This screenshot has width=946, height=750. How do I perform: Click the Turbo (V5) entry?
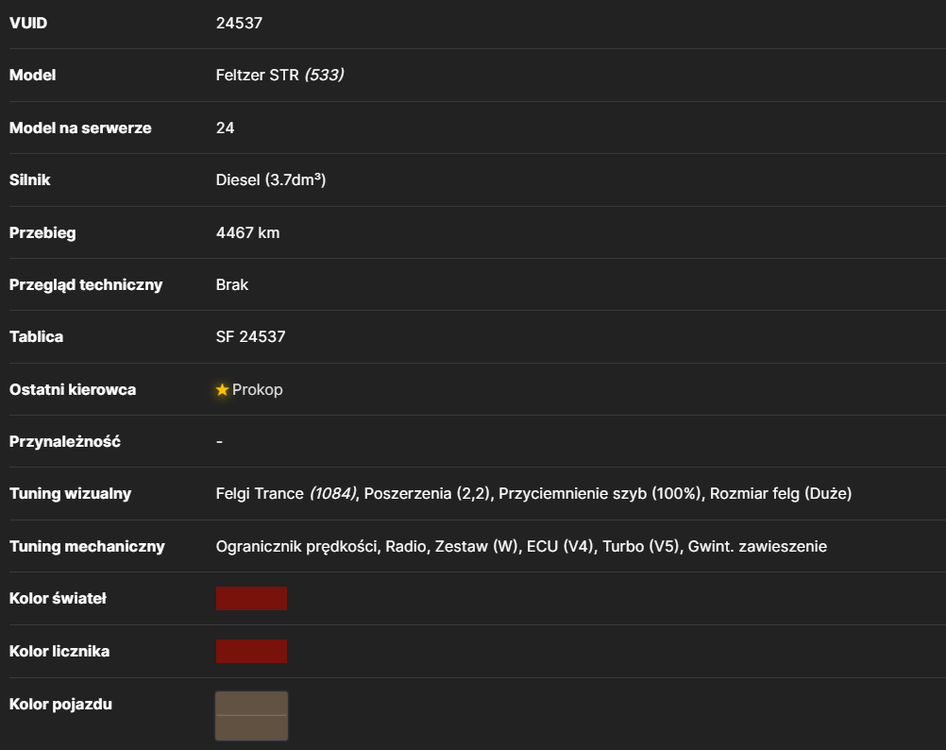(641, 547)
